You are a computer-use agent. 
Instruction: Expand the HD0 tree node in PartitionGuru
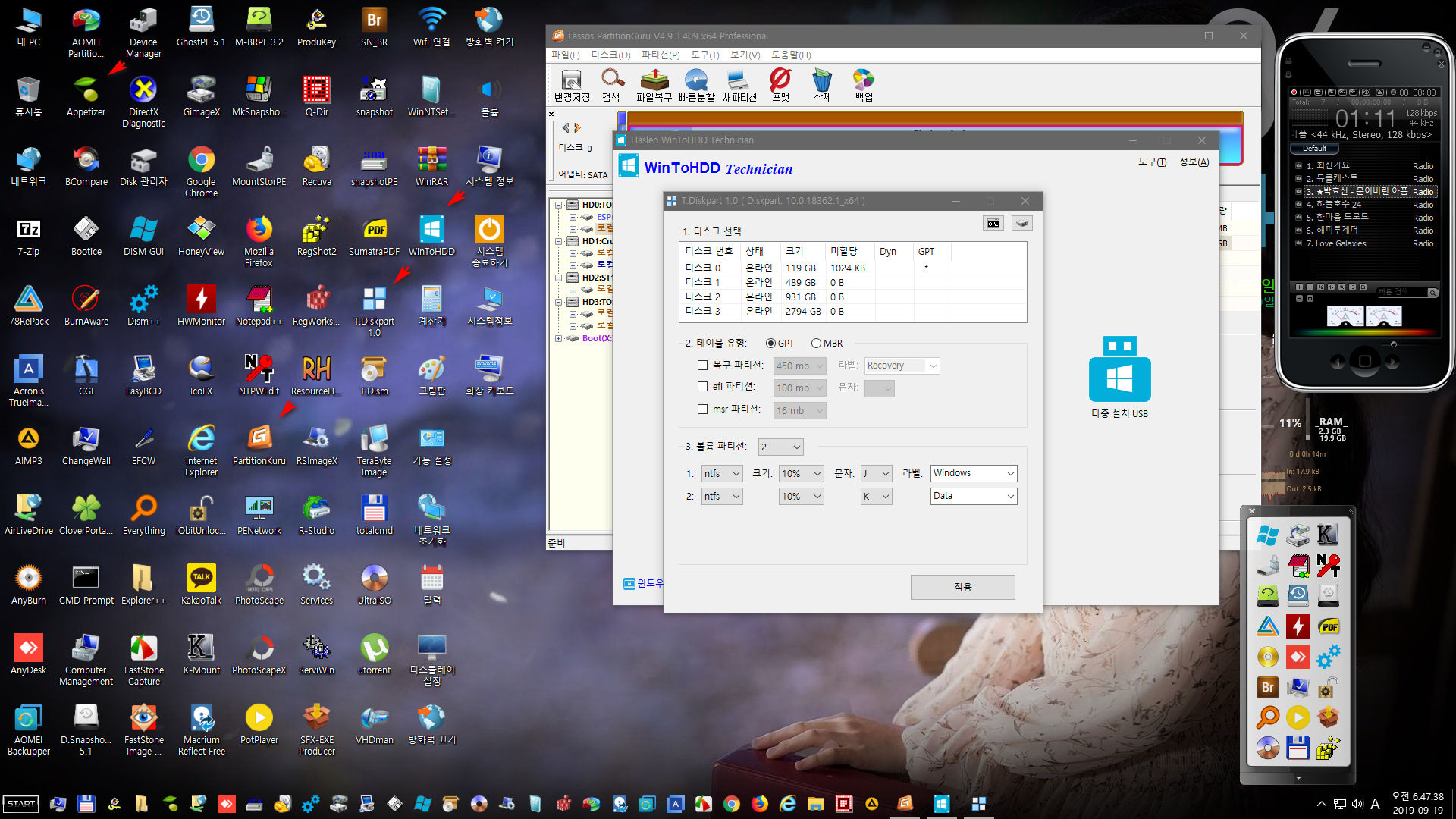tap(559, 205)
